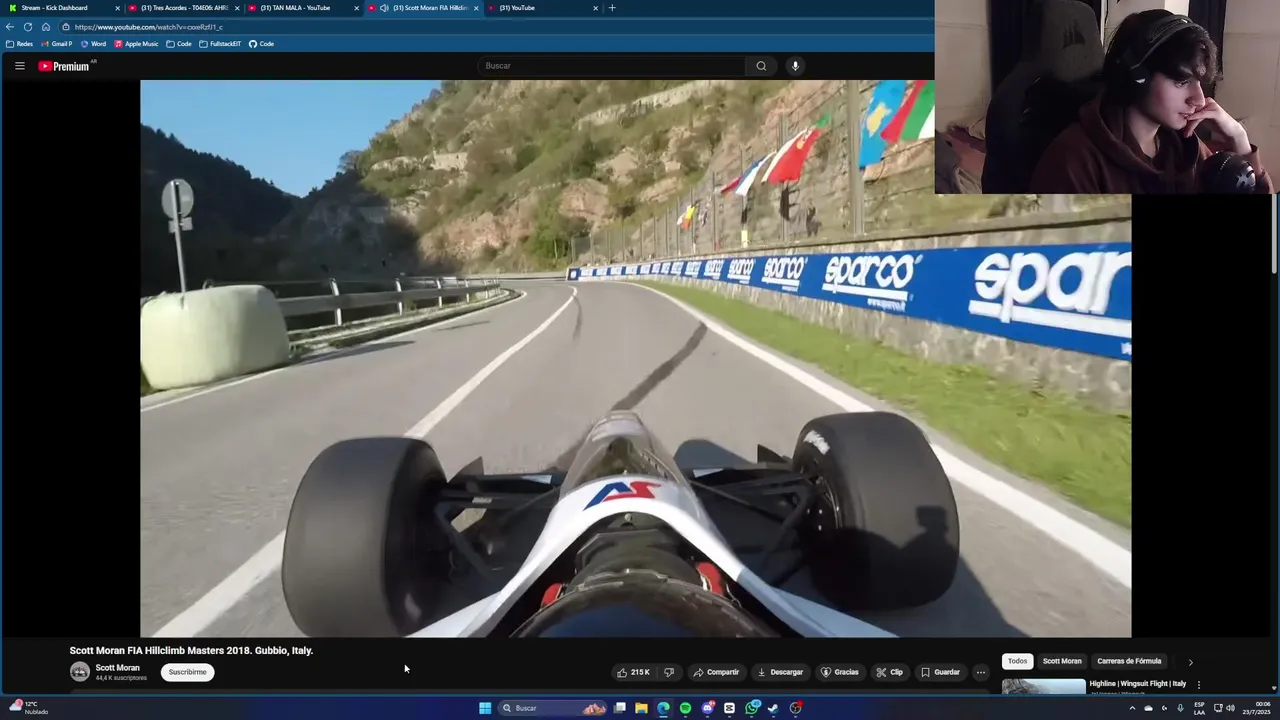1280x720 pixels.
Task: Open Spotify from taskbar
Action: (685, 708)
